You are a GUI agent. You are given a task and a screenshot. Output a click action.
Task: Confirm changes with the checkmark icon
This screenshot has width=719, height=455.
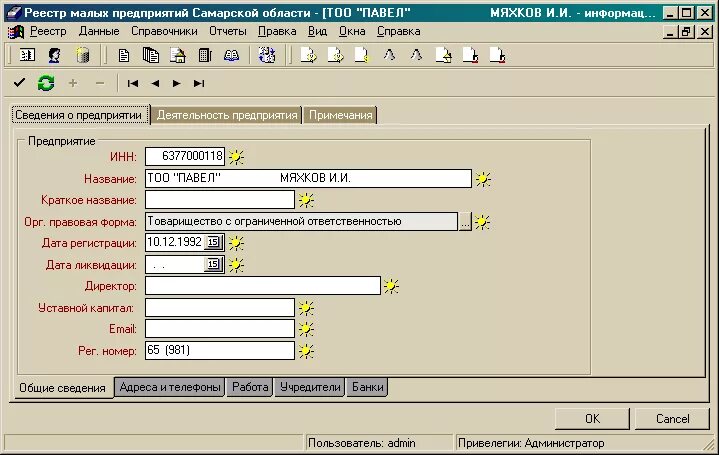point(19,83)
